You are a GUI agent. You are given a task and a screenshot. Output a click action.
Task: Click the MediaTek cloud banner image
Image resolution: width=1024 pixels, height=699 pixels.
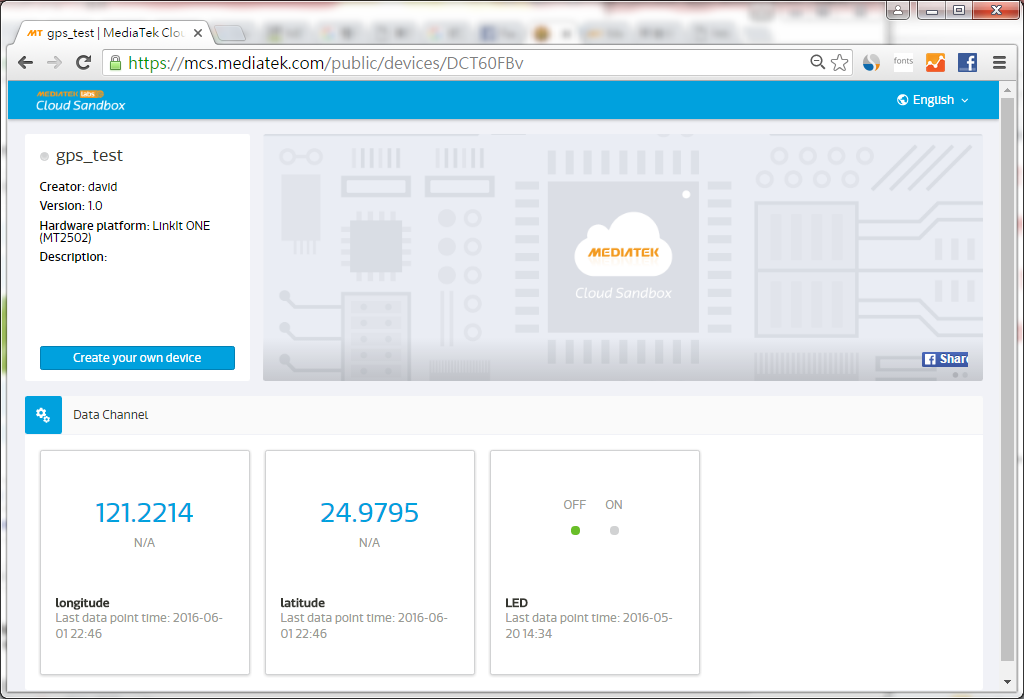point(623,257)
